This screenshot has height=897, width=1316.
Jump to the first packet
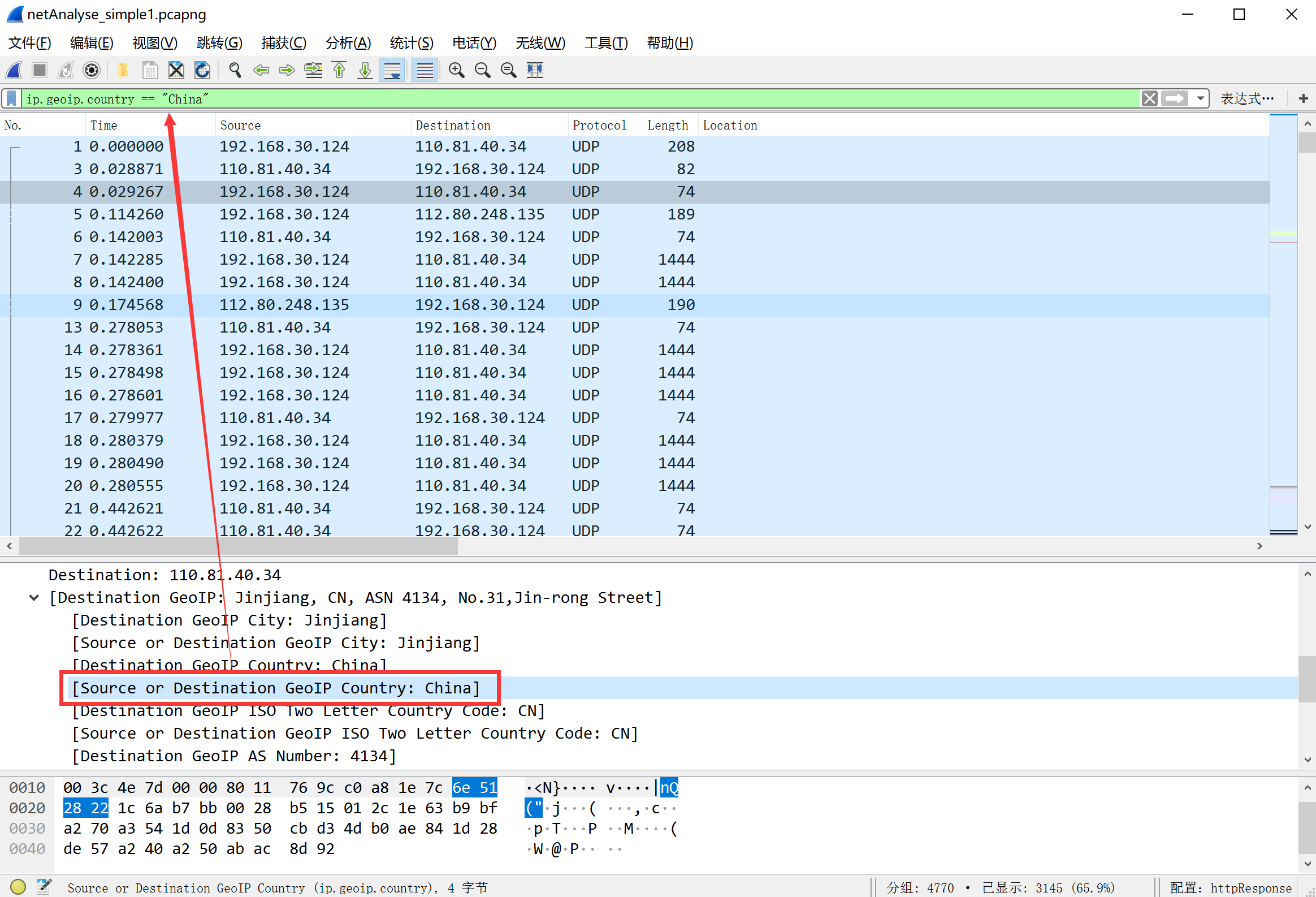(339, 70)
